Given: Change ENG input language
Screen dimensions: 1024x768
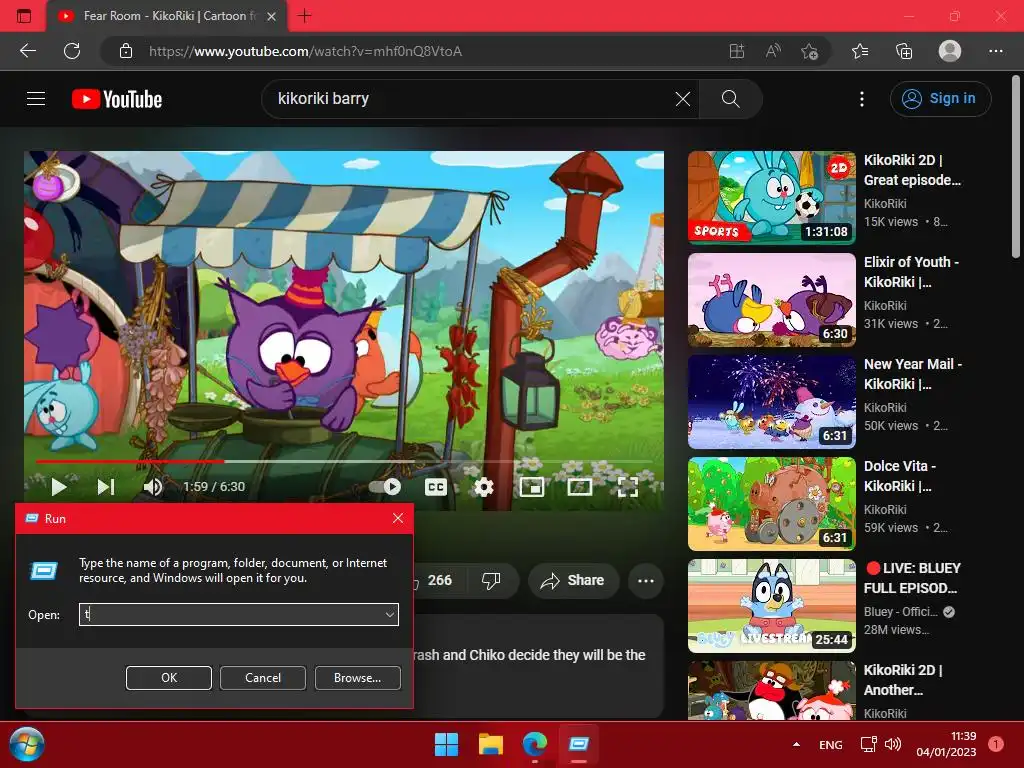Looking at the screenshot, I should 831,745.
